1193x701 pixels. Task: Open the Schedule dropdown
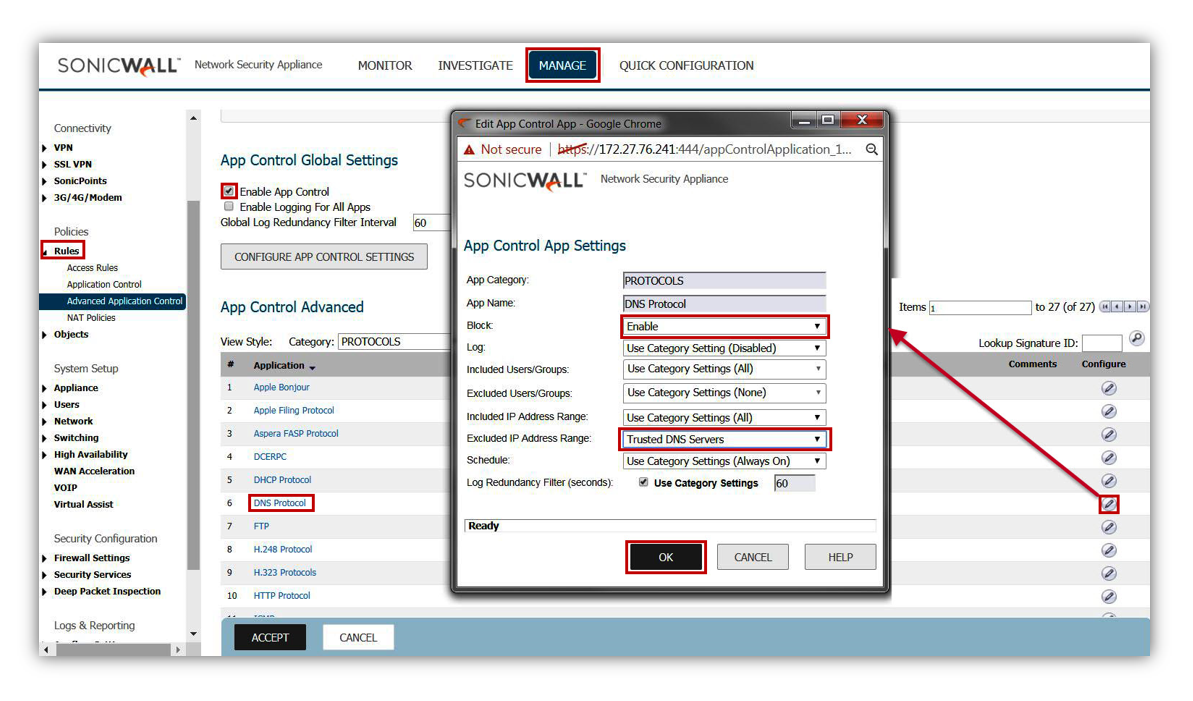point(724,461)
